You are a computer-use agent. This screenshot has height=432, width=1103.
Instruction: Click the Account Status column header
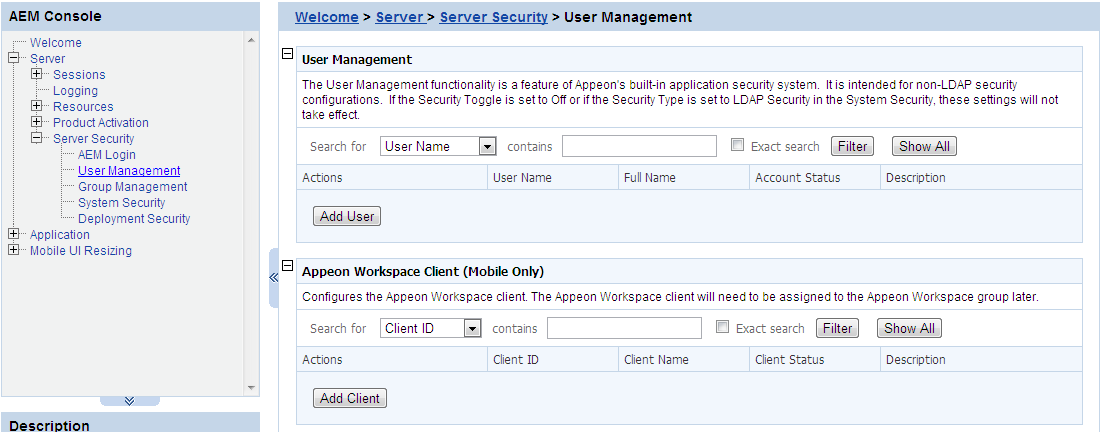(815, 178)
